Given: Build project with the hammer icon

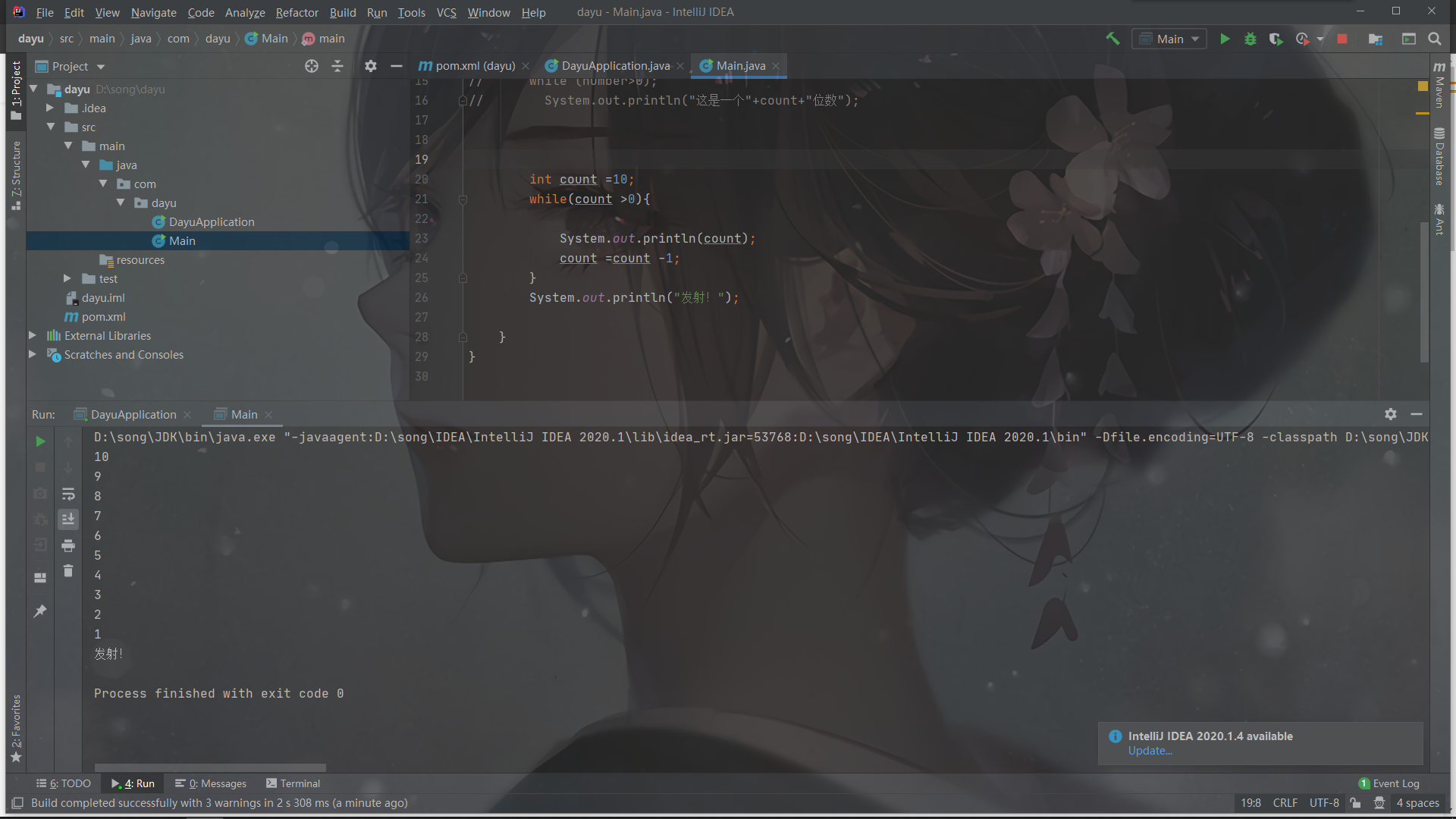Looking at the screenshot, I should click(1112, 39).
